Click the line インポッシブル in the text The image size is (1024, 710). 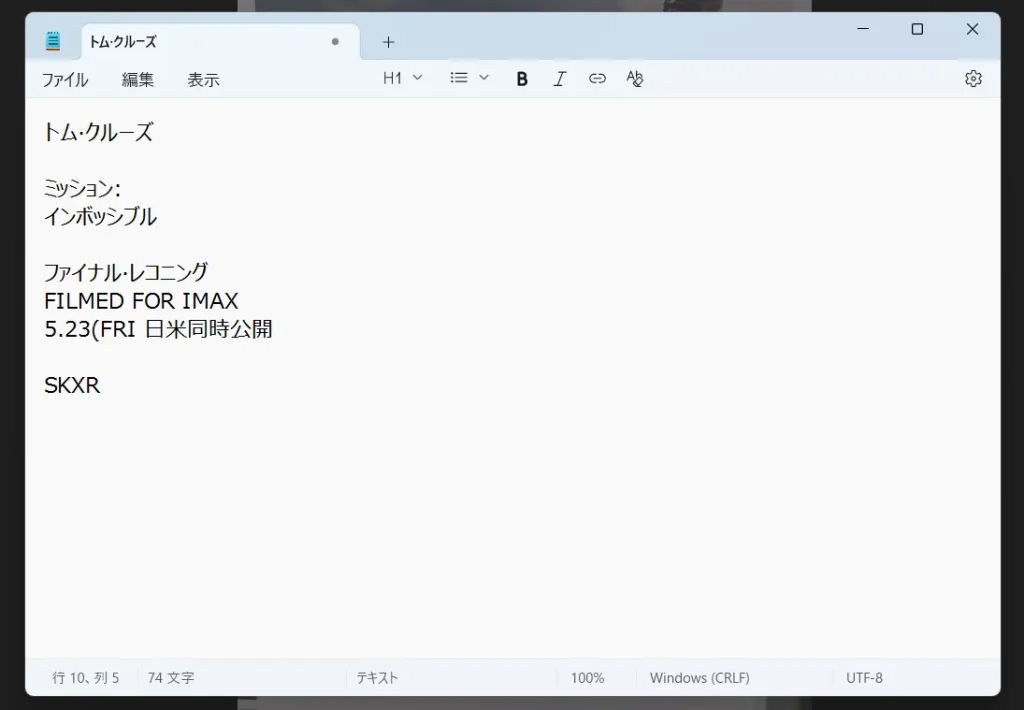coord(101,217)
